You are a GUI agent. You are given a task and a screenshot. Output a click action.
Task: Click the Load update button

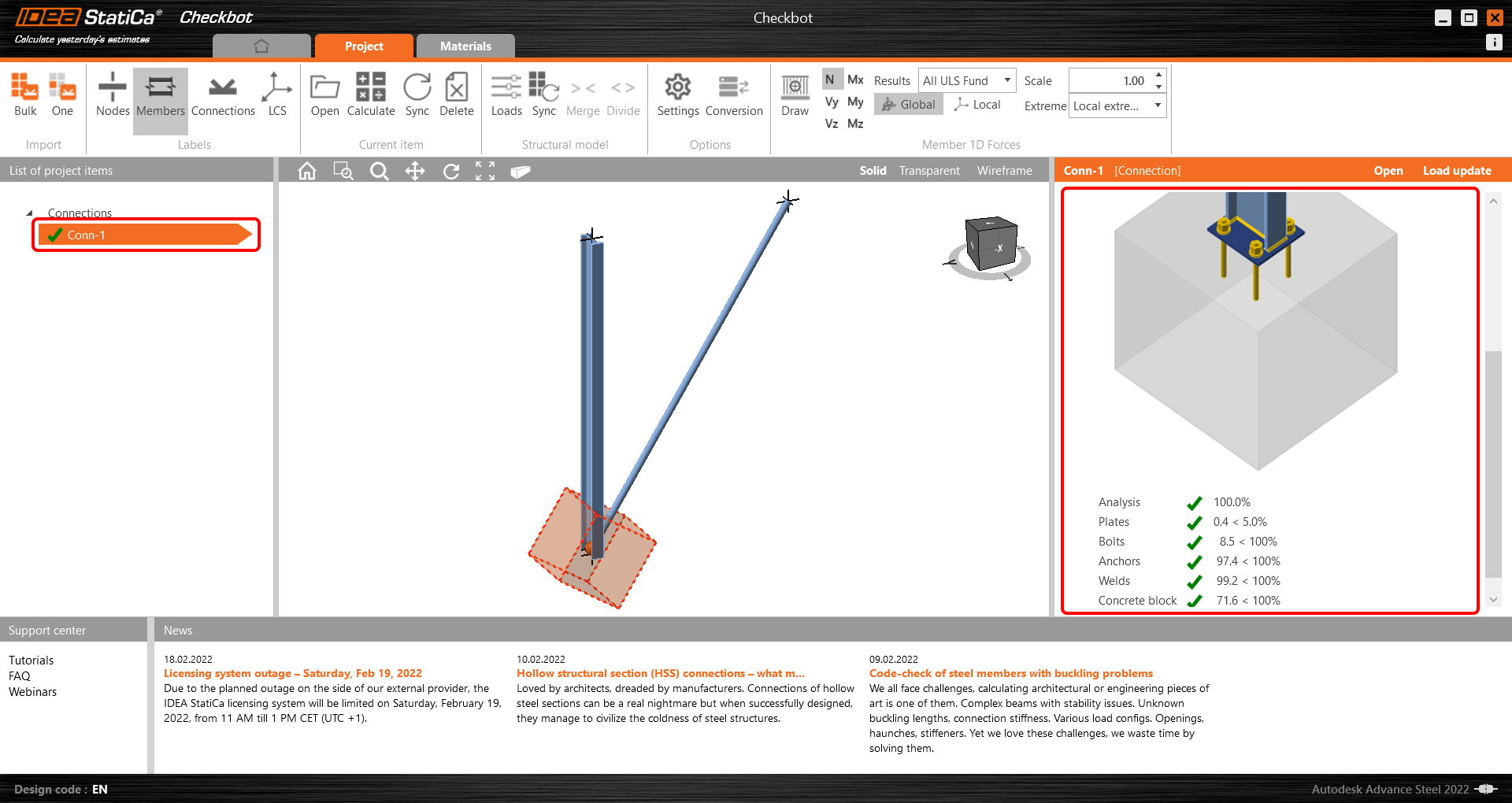point(1456,171)
